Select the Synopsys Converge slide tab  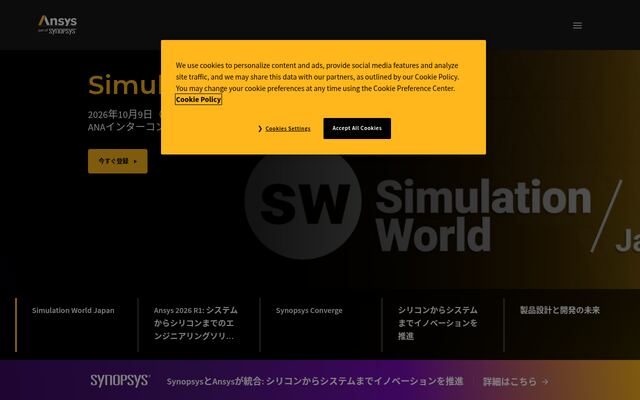point(309,310)
